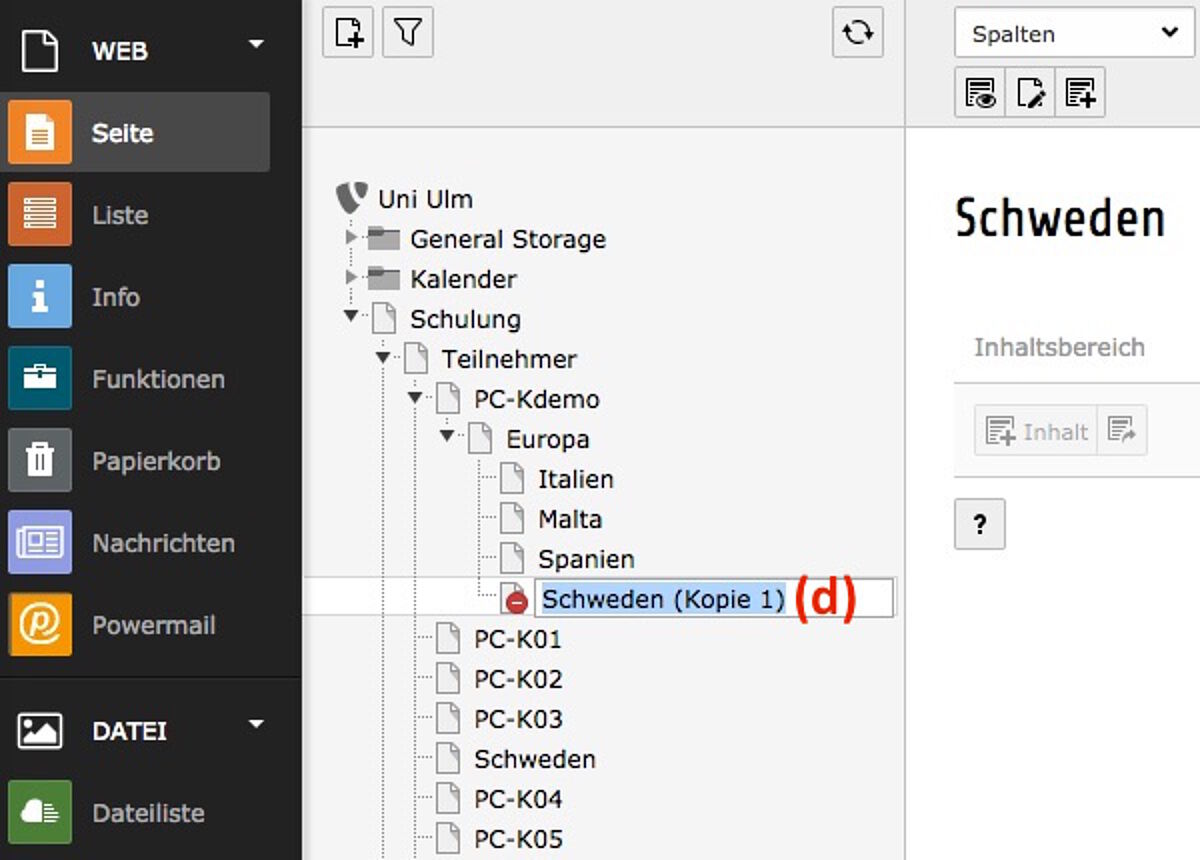Select the Europa page in tree
Viewport: 1200px width, 860px height.
pyautogui.click(x=547, y=439)
